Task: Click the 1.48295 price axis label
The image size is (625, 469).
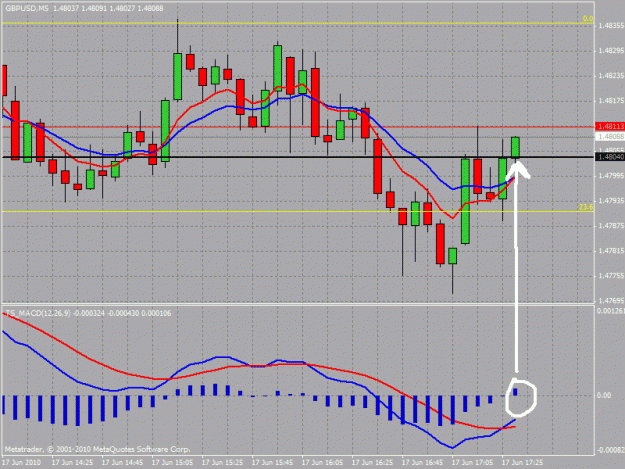Action: pyautogui.click(x=611, y=51)
